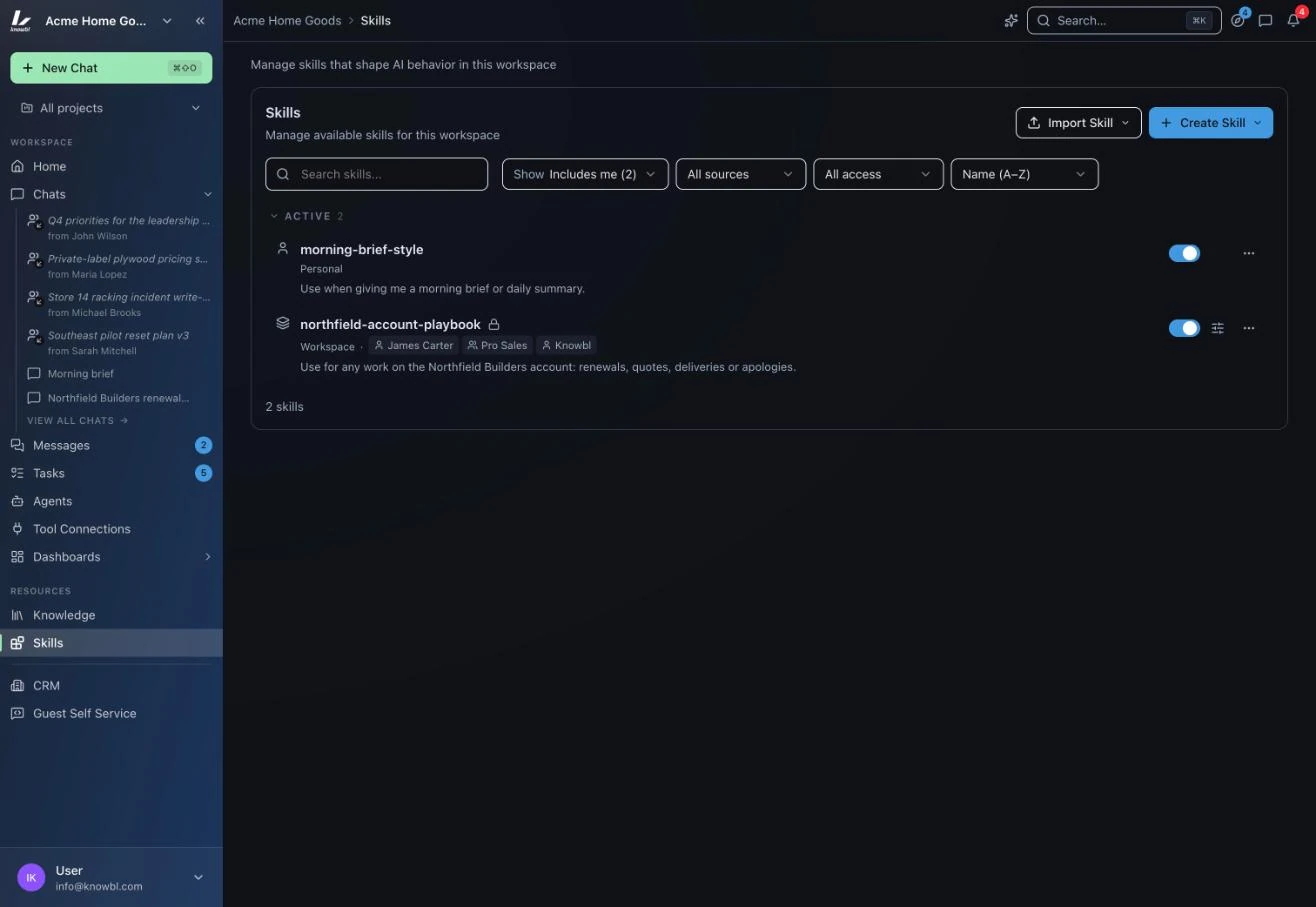Viewport: 1316px width, 907px height.
Task: Open more options for northfield-account-playbook
Action: (1248, 328)
